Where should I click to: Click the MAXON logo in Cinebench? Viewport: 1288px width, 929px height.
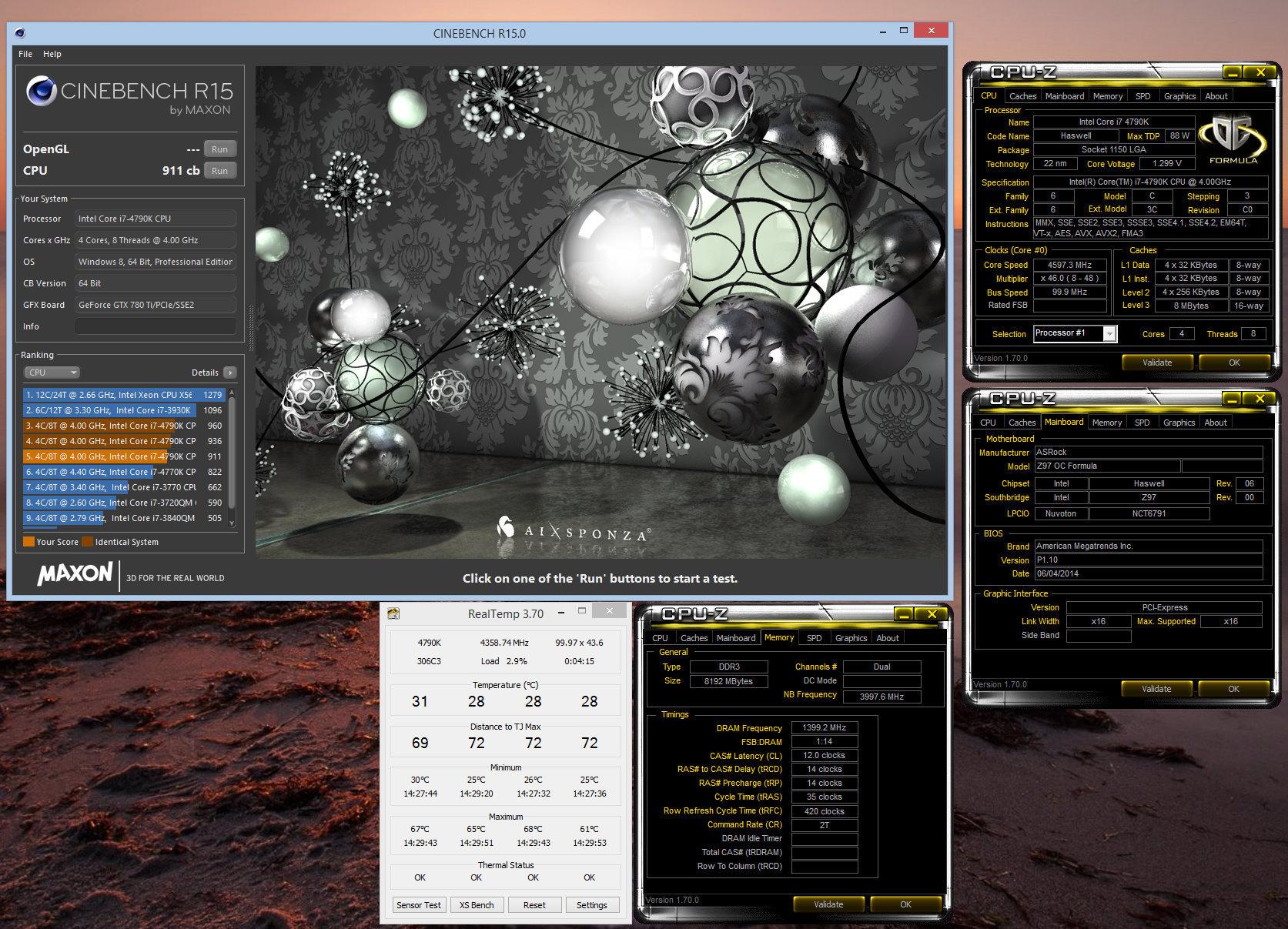[75, 574]
